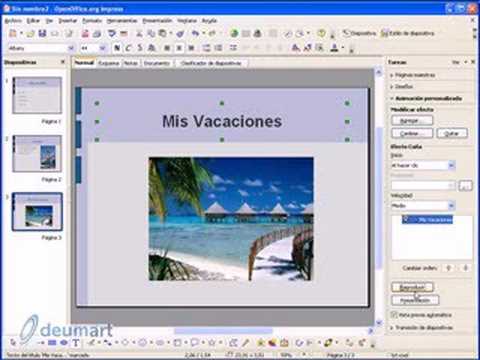This screenshot has height=360, width=480.
Task: Switch to the Esquema view tab
Action: tap(109, 63)
